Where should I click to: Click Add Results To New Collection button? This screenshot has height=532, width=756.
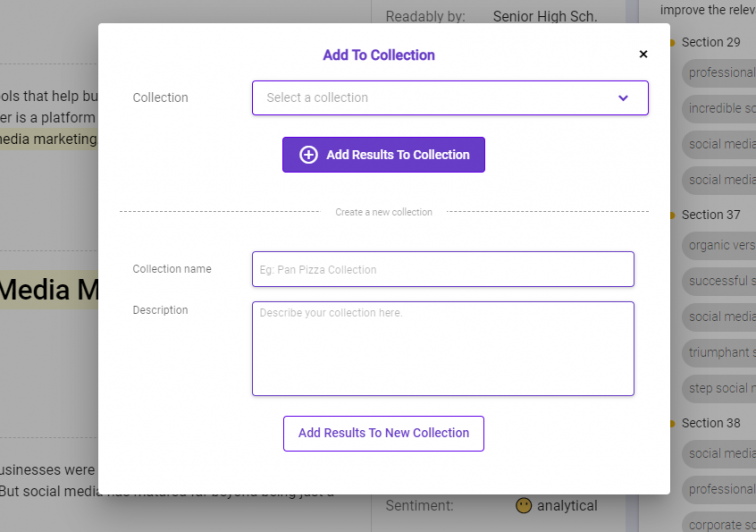click(x=383, y=434)
